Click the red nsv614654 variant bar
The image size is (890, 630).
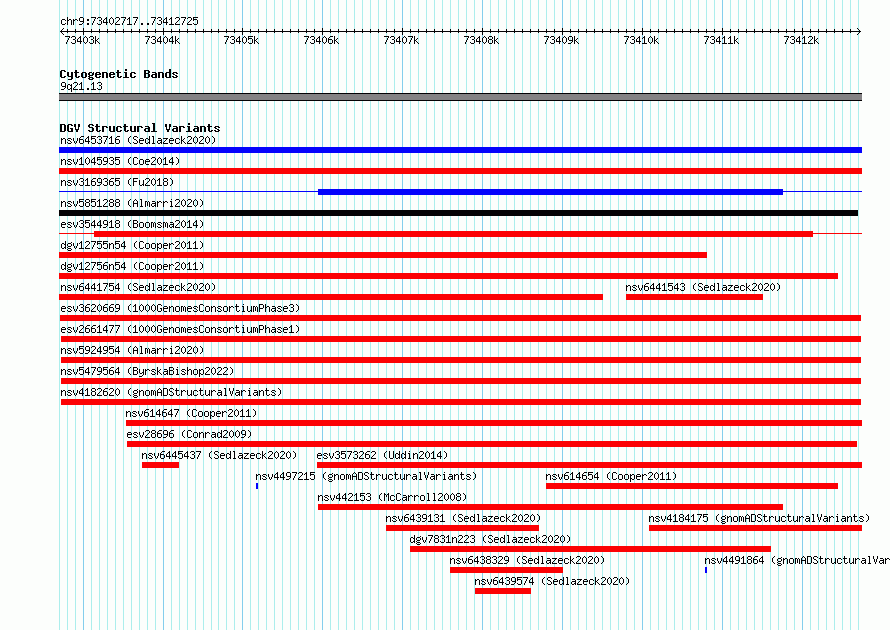pyautogui.click(x=692, y=486)
